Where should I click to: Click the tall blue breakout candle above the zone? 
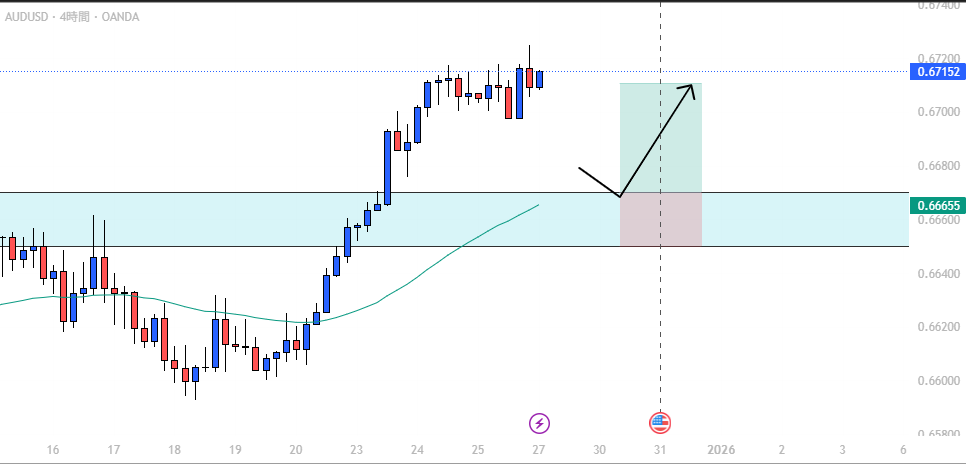pyautogui.click(x=387, y=166)
